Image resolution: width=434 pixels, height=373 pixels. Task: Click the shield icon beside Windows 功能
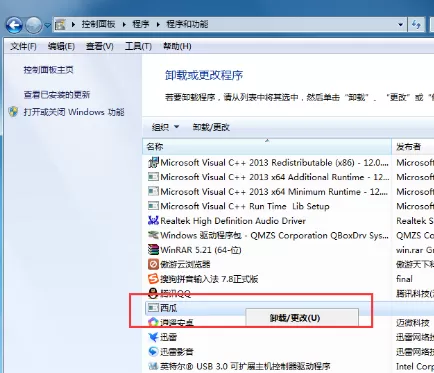coord(13,112)
